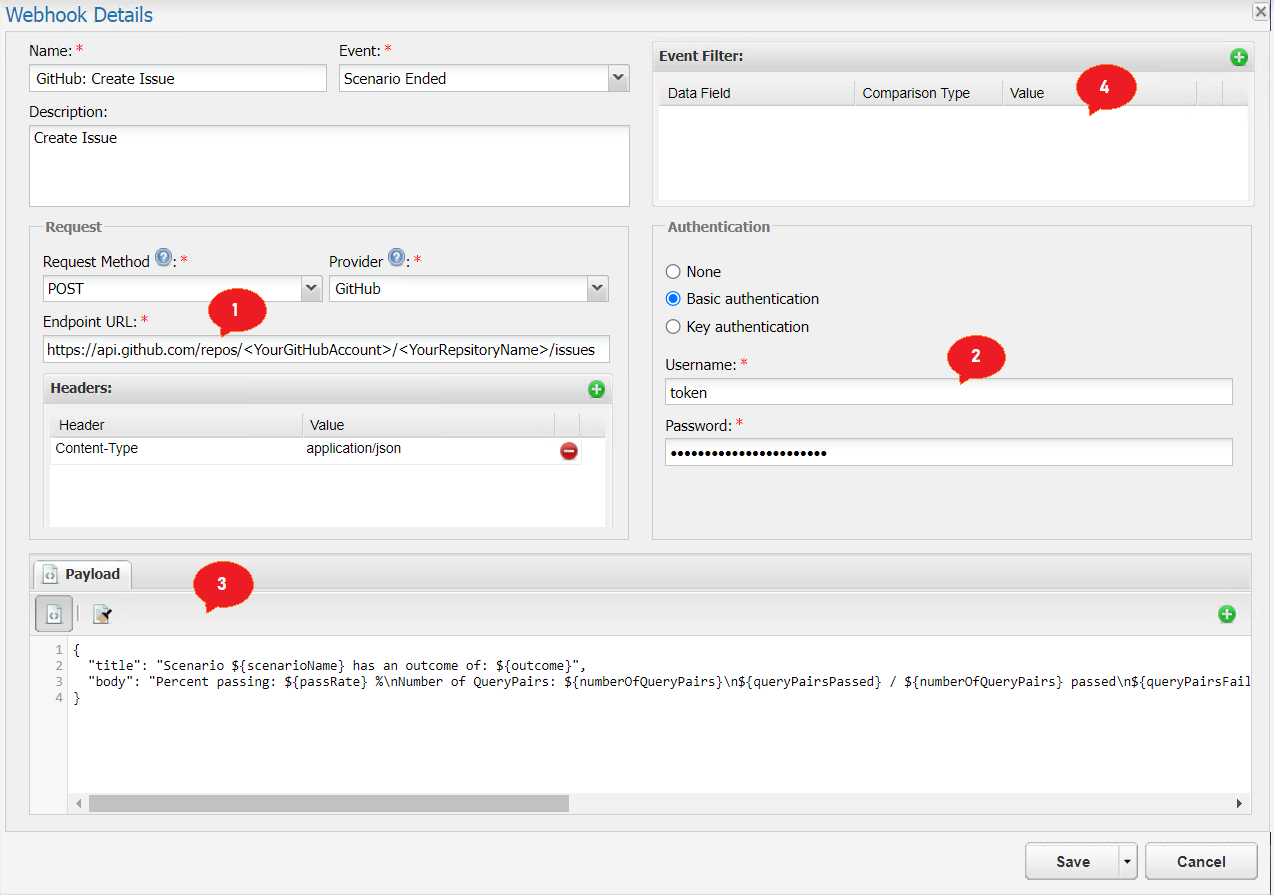The image size is (1274, 895).
Task: Click the Cancel button
Action: tap(1200, 861)
